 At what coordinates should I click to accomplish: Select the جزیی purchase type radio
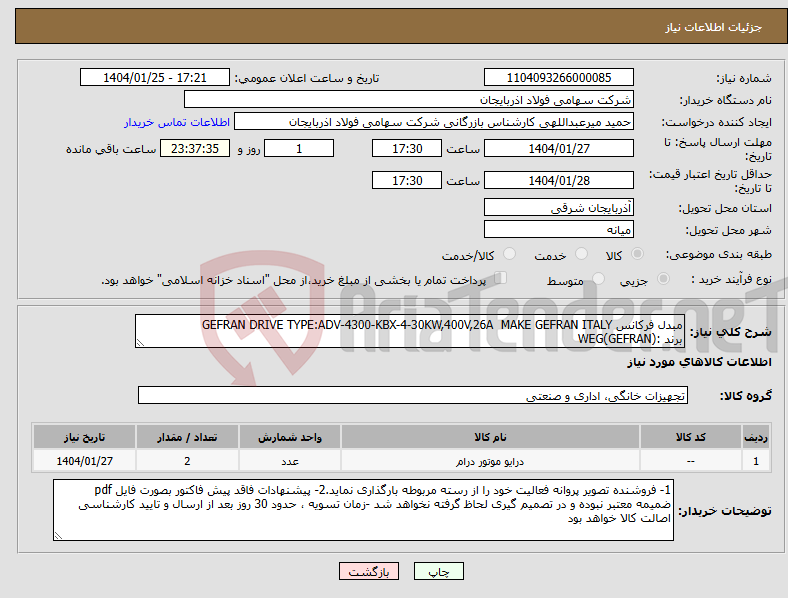(663, 278)
